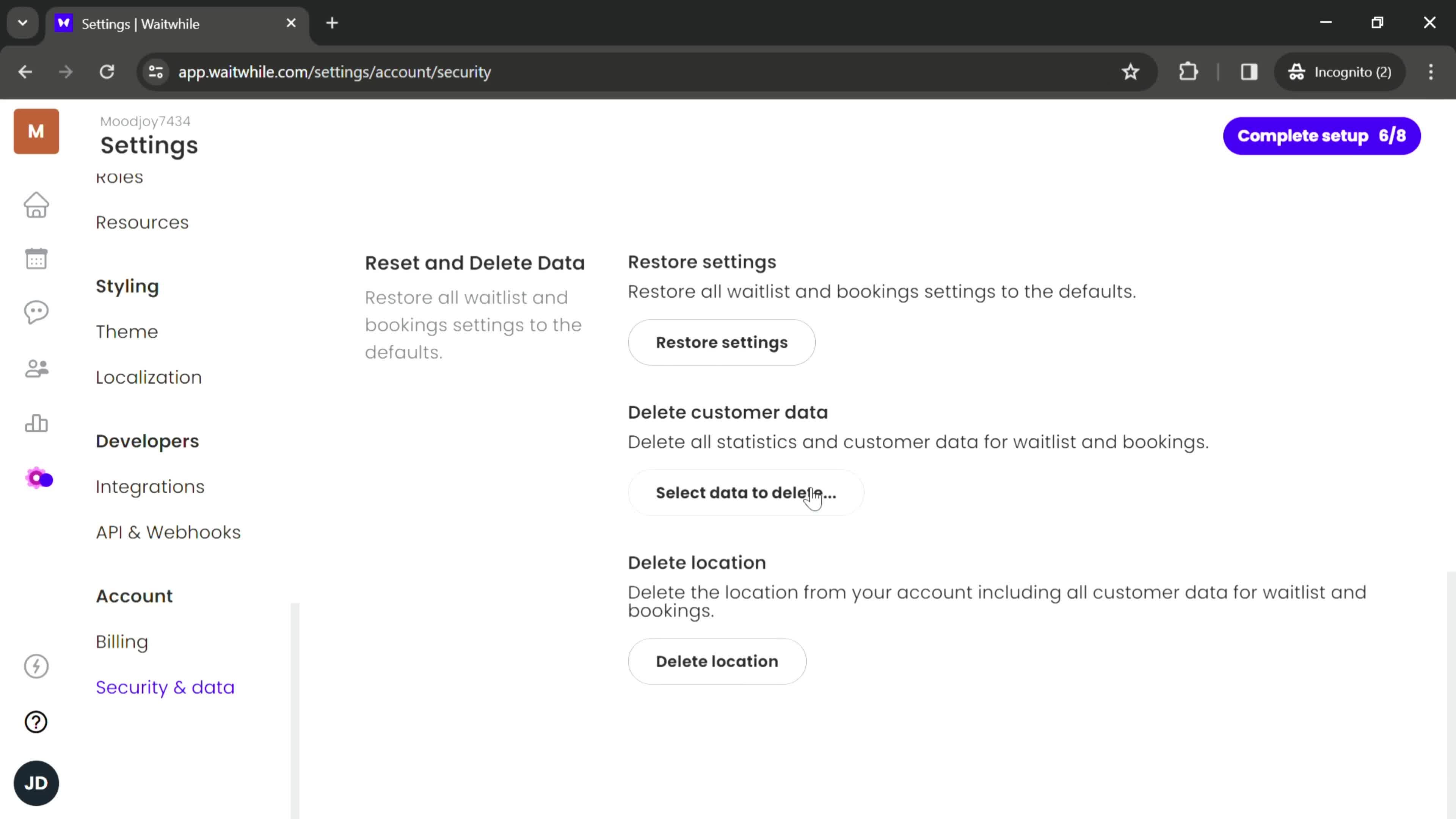Image resolution: width=1456 pixels, height=819 pixels.
Task: Open browser extensions puzzle icon
Action: (x=1188, y=72)
